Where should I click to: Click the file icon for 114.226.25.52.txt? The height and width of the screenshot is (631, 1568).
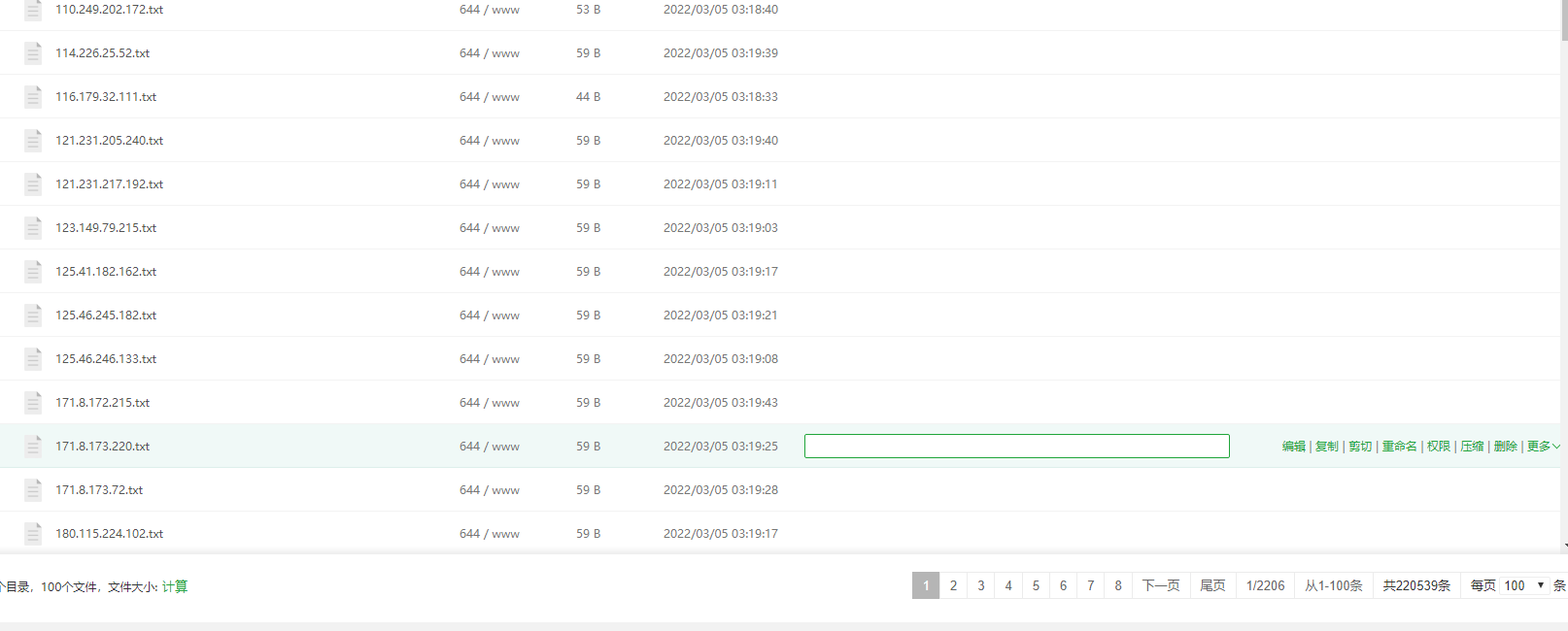tap(33, 53)
